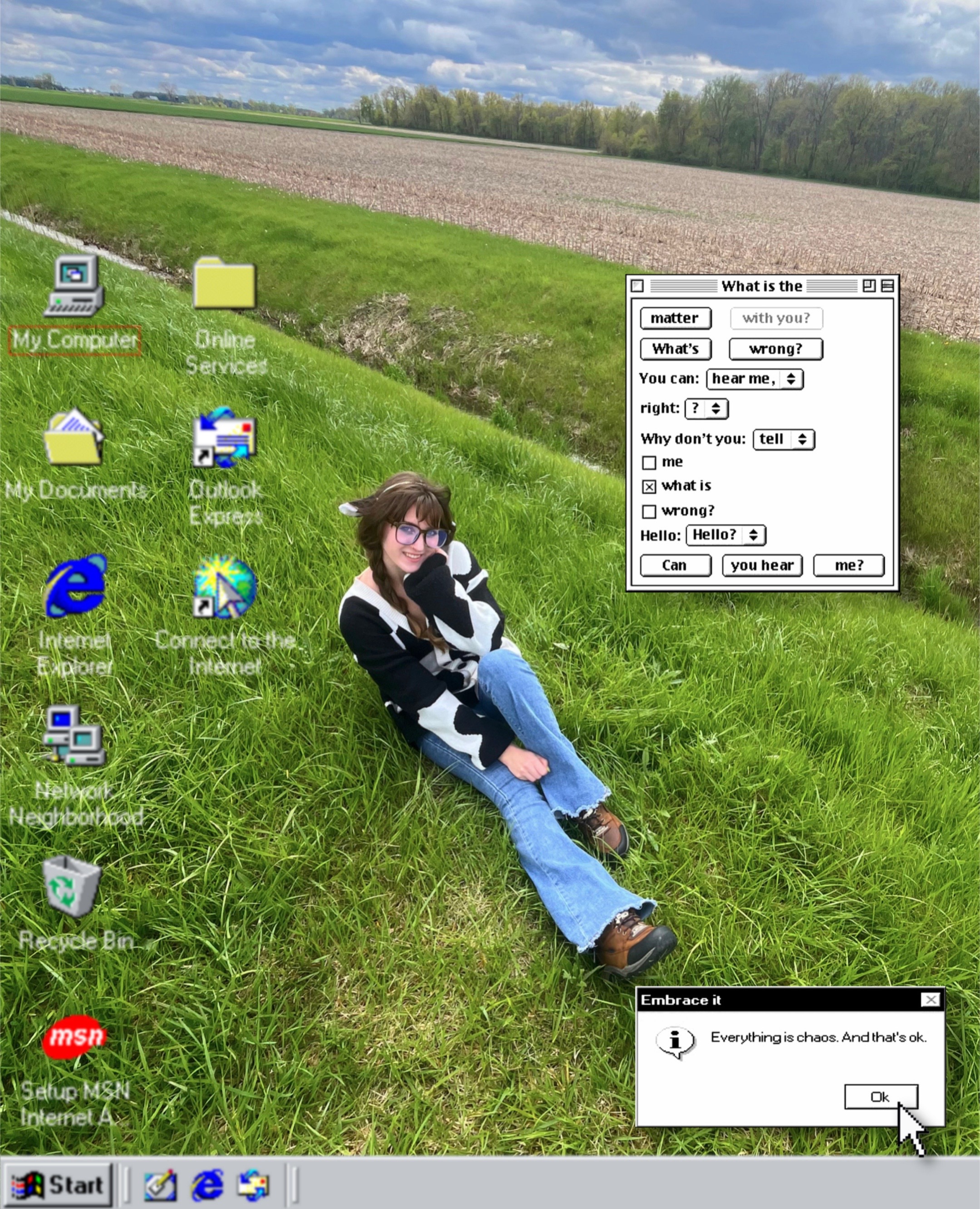This screenshot has height=1209, width=980.
Task: Click the "Everything is chaos. And that's ok." message
Action: pos(818,1037)
